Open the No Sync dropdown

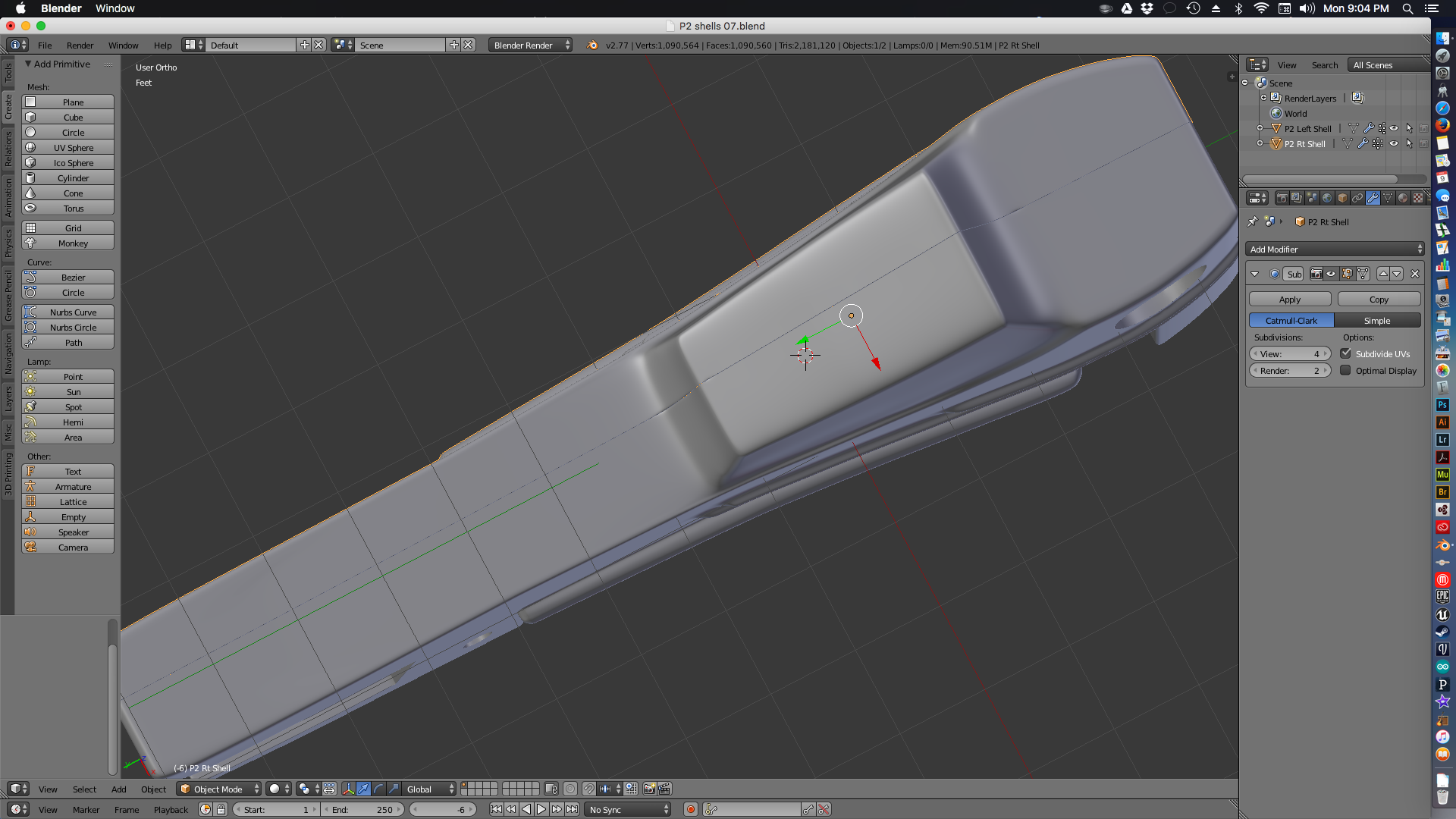[628, 809]
